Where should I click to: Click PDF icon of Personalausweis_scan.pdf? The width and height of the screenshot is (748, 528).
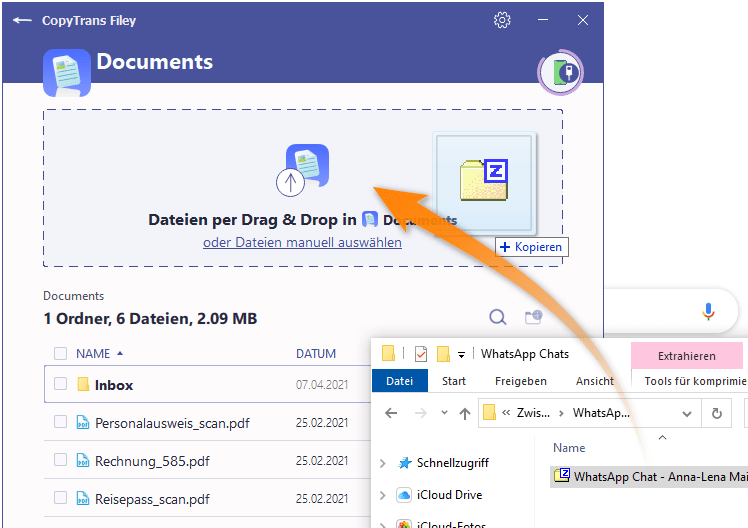coord(83,423)
